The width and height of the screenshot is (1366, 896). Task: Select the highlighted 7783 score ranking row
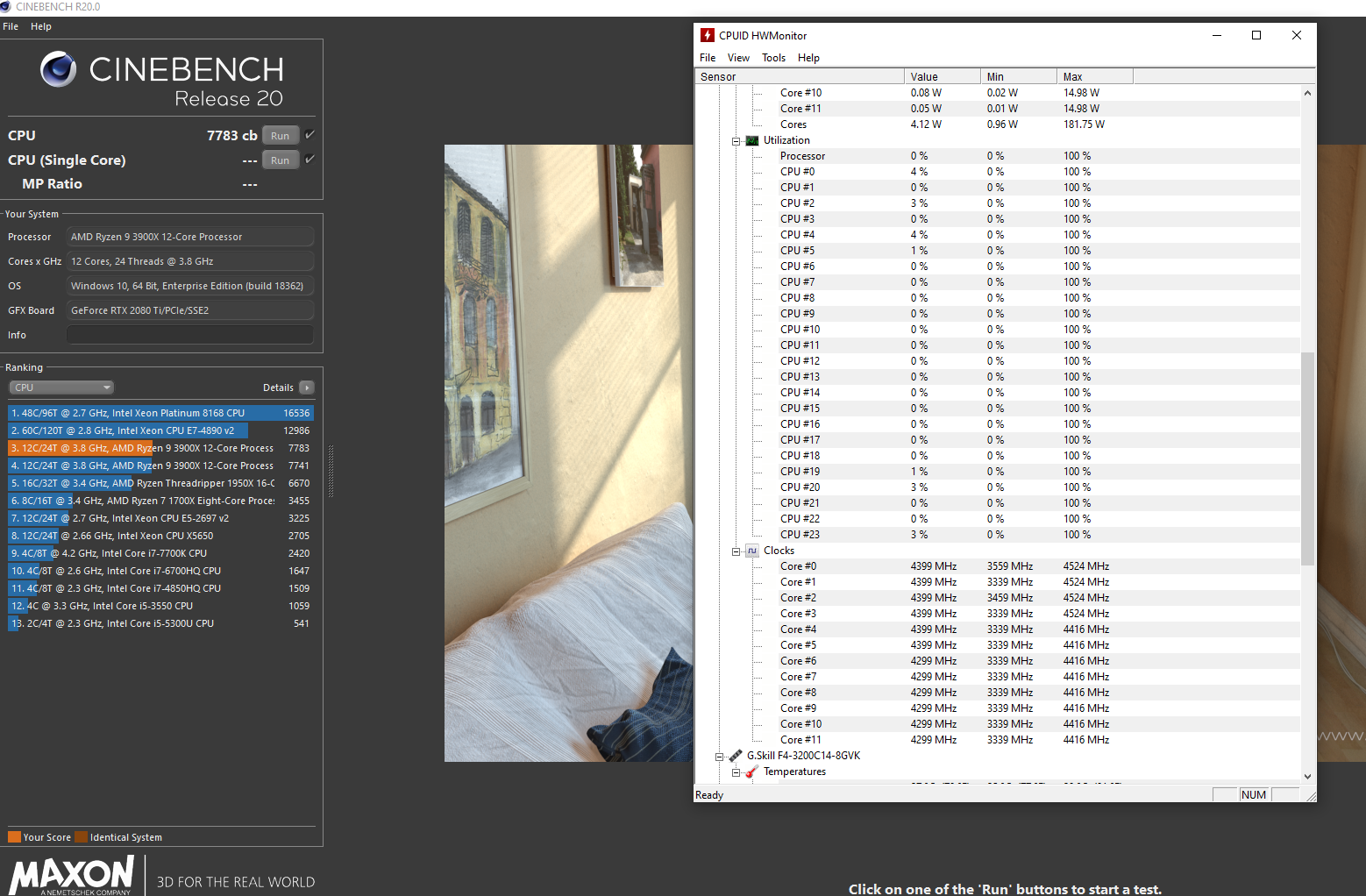[161, 448]
